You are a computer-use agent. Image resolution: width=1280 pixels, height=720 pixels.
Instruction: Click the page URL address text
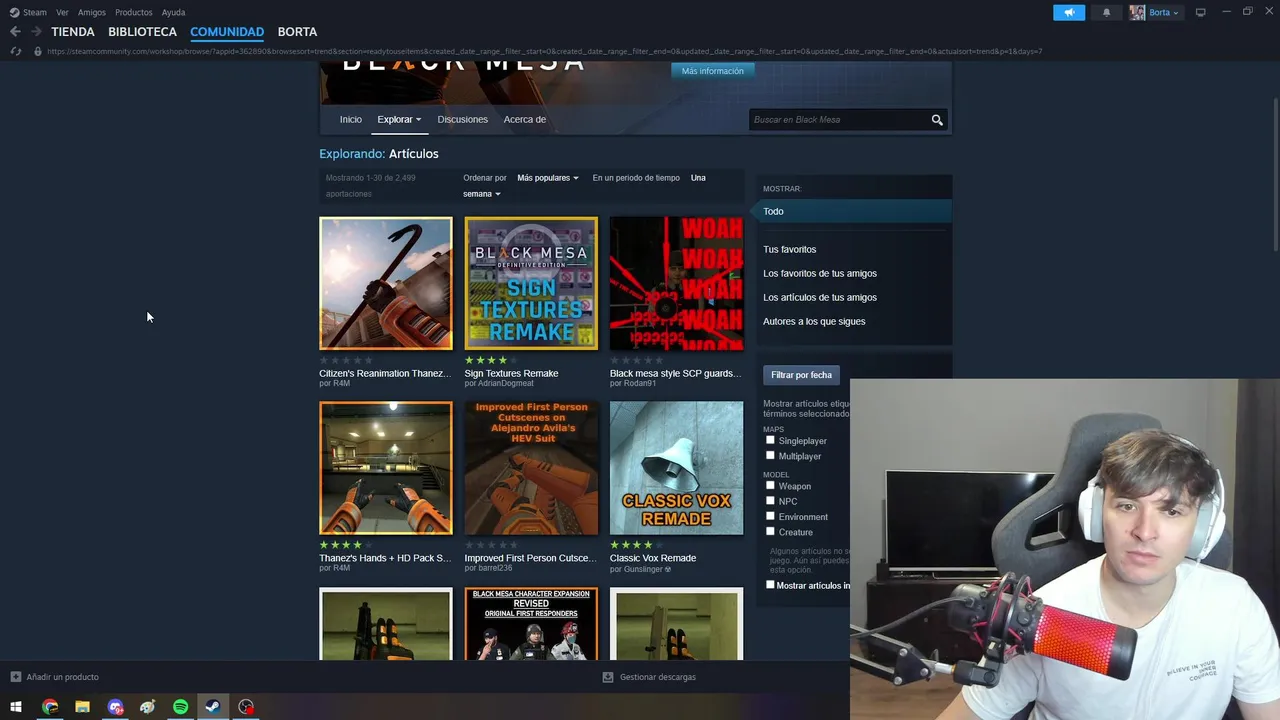pyautogui.click(x=545, y=51)
